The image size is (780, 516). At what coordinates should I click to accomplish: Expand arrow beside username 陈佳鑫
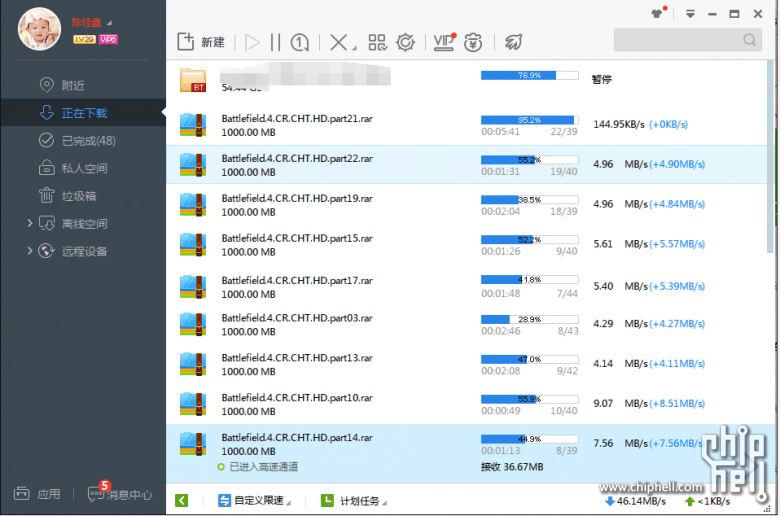click(x=109, y=23)
